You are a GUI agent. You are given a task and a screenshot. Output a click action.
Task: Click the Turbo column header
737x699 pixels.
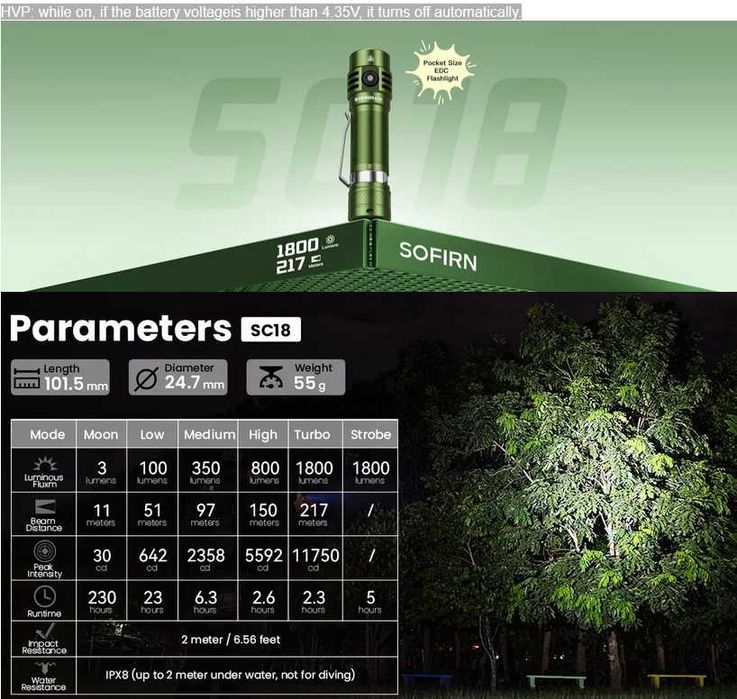coord(313,434)
